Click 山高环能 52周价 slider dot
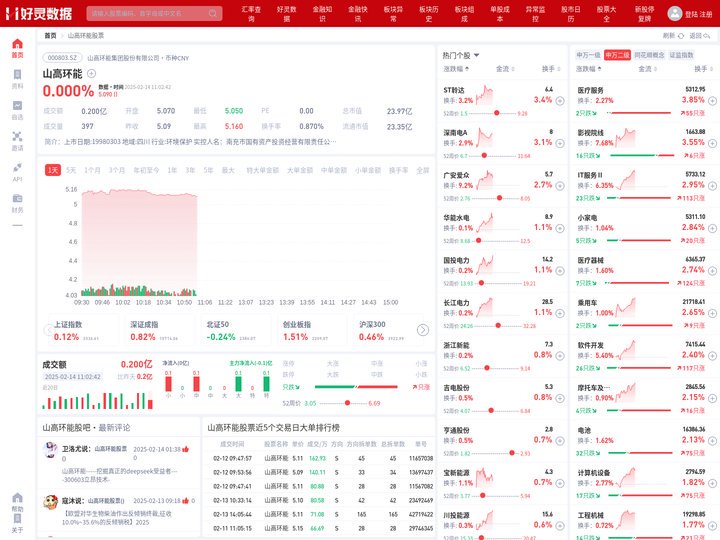Image resolution: width=720 pixels, height=540 pixels. click(348, 403)
